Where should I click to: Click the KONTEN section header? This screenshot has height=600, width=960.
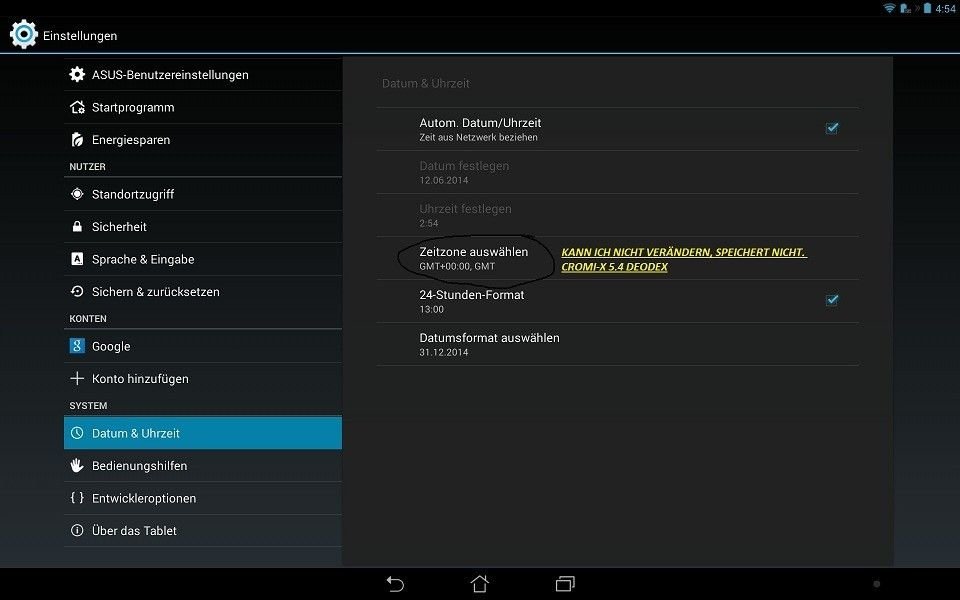(x=88, y=318)
